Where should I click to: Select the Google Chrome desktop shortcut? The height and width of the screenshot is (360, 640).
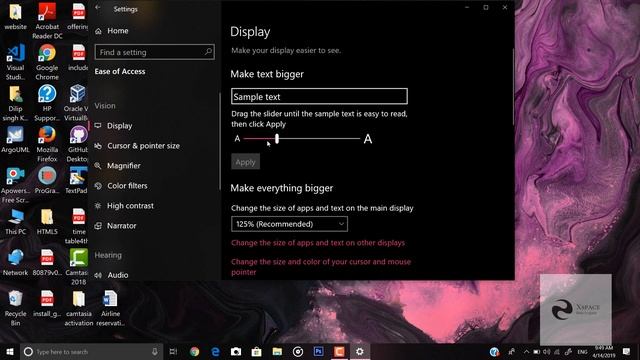pyautogui.click(x=47, y=62)
